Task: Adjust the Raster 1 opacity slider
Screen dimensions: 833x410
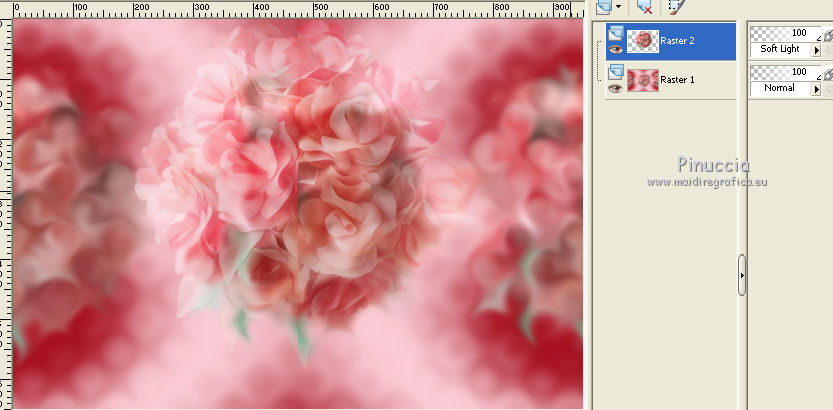Action: click(x=786, y=72)
